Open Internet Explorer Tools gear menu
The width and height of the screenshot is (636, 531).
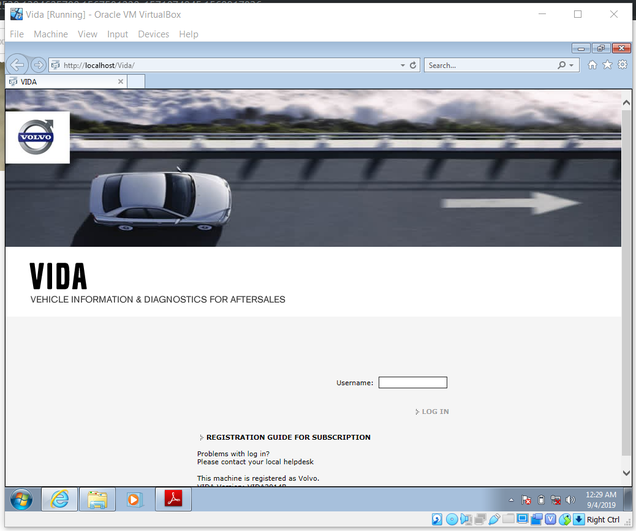pos(623,64)
